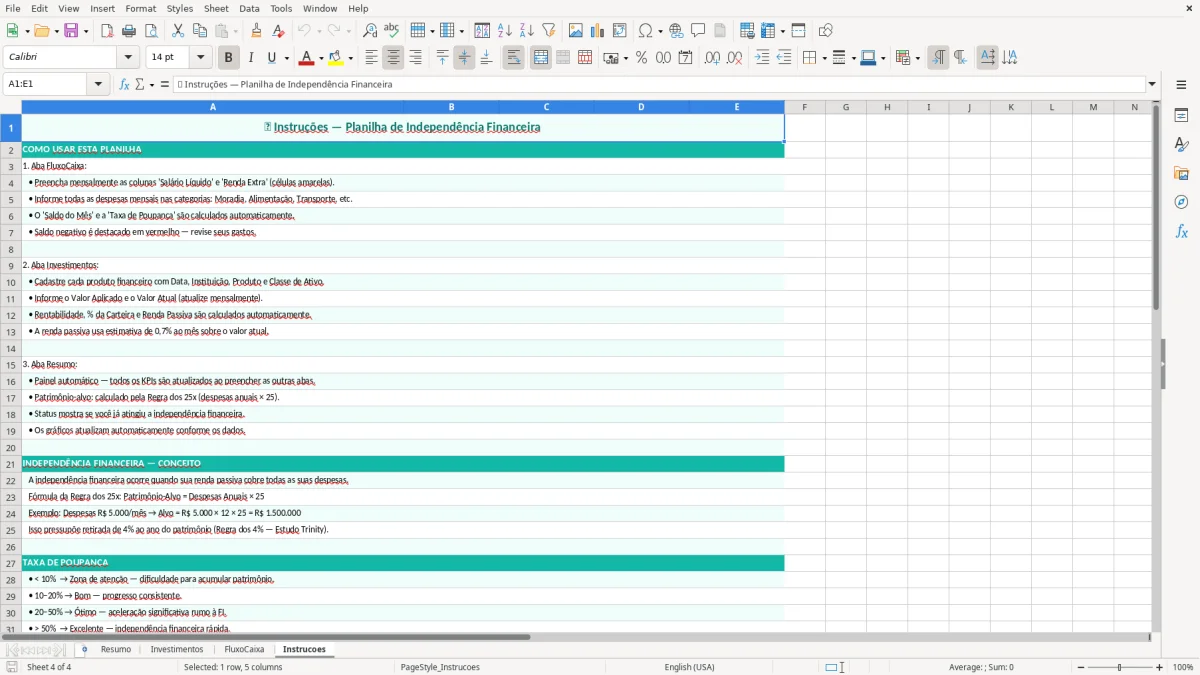Open the Function Wizard (fx) beside Name Box
The height and width of the screenshot is (675, 1200).
(125, 84)
